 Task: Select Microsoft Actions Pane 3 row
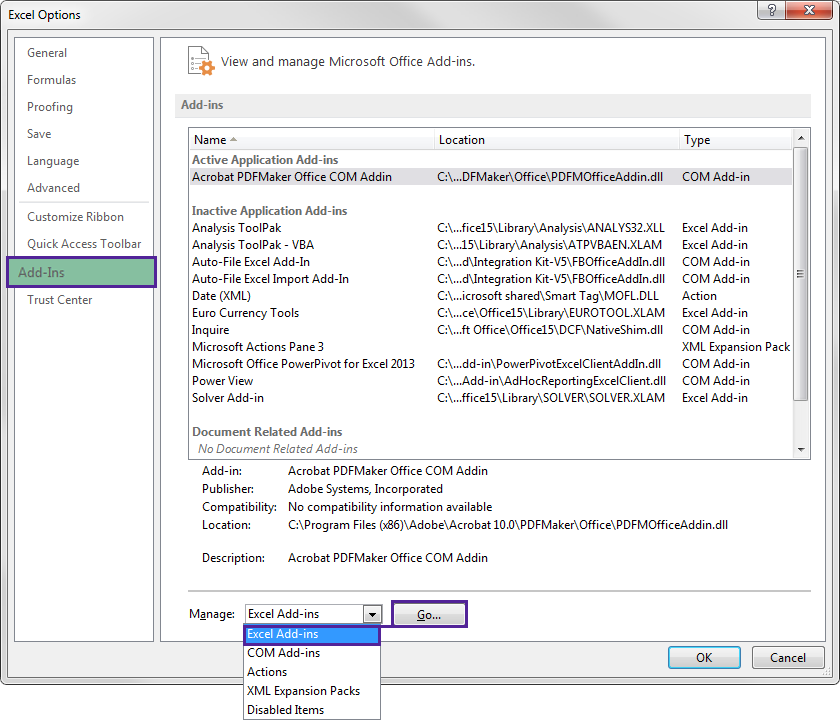point(491,347)
